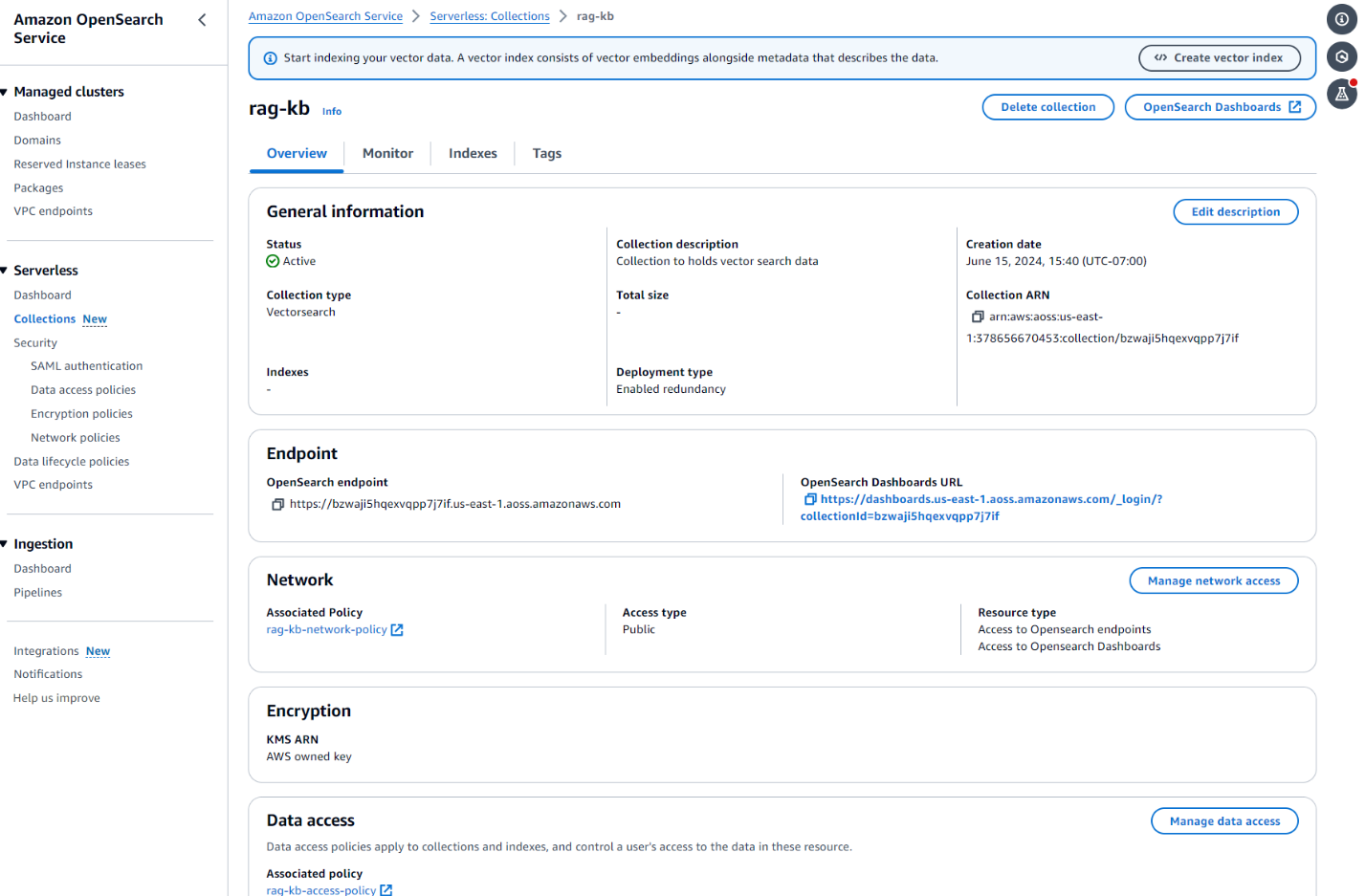Collapse the navigation sidebar with the chevron
Viewport: 1366px width, 896px height.
pyautogui.click(x=202, y=20)
